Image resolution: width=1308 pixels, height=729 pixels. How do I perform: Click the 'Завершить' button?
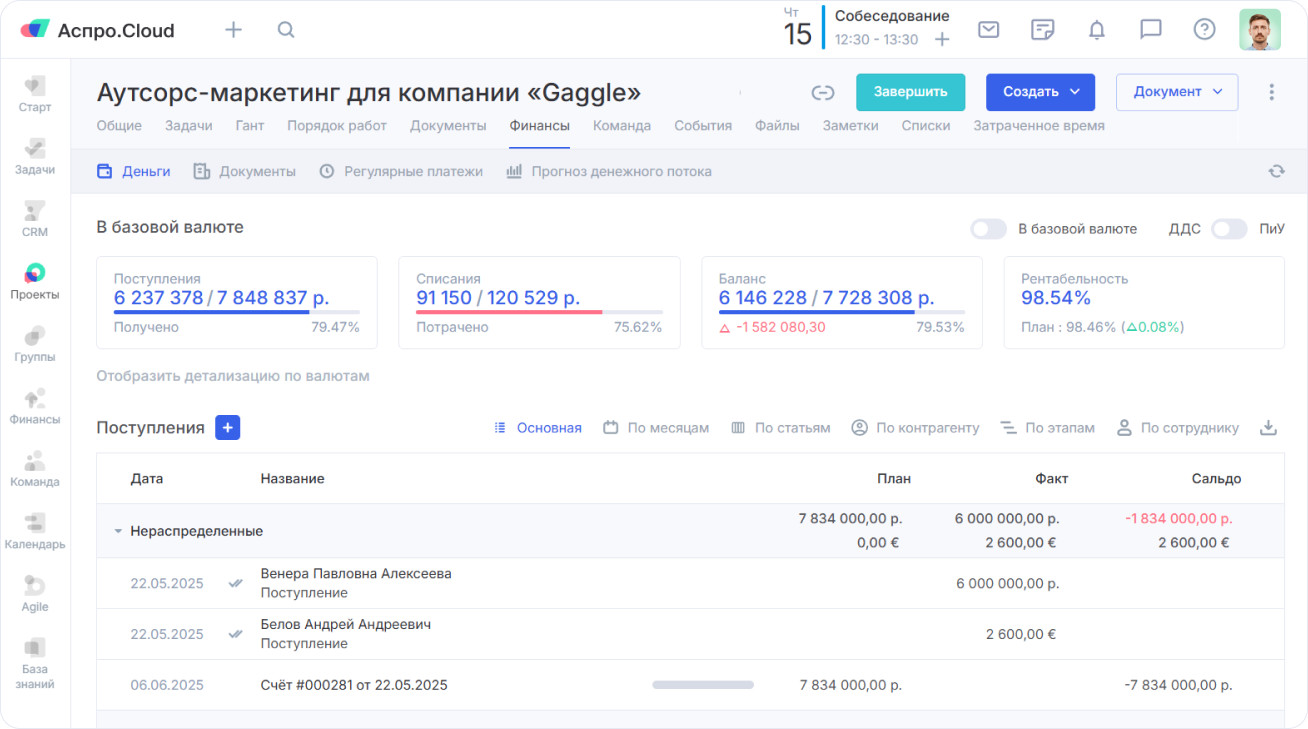(910, 92)
